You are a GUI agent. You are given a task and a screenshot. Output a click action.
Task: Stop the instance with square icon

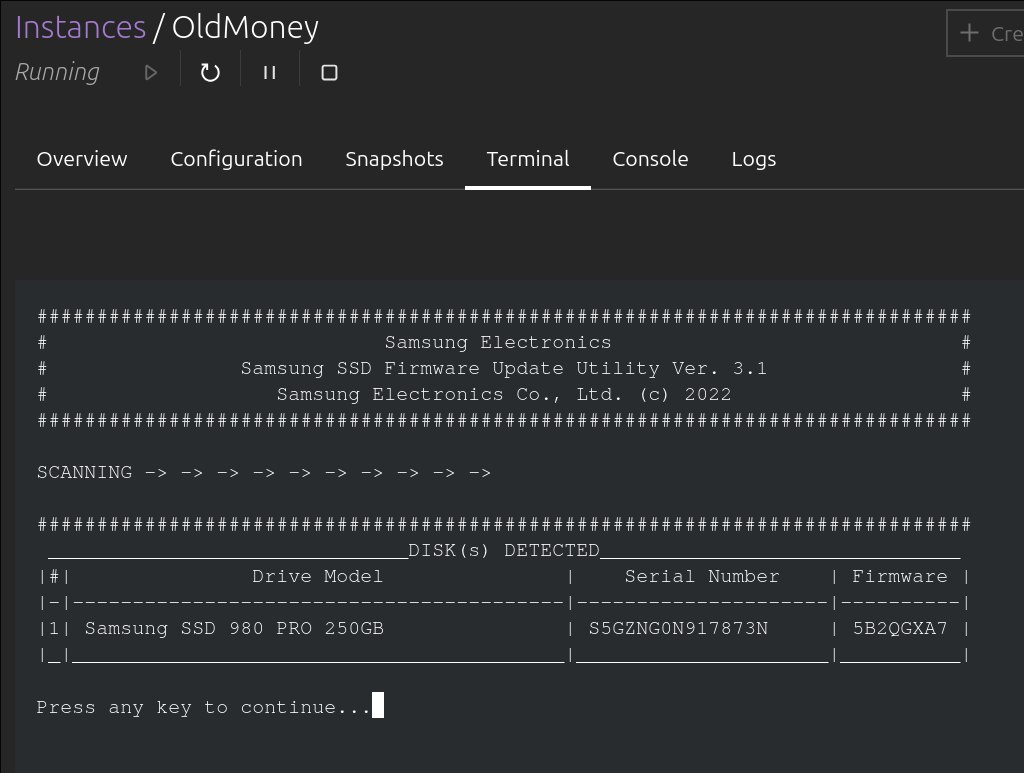[329, 72]
